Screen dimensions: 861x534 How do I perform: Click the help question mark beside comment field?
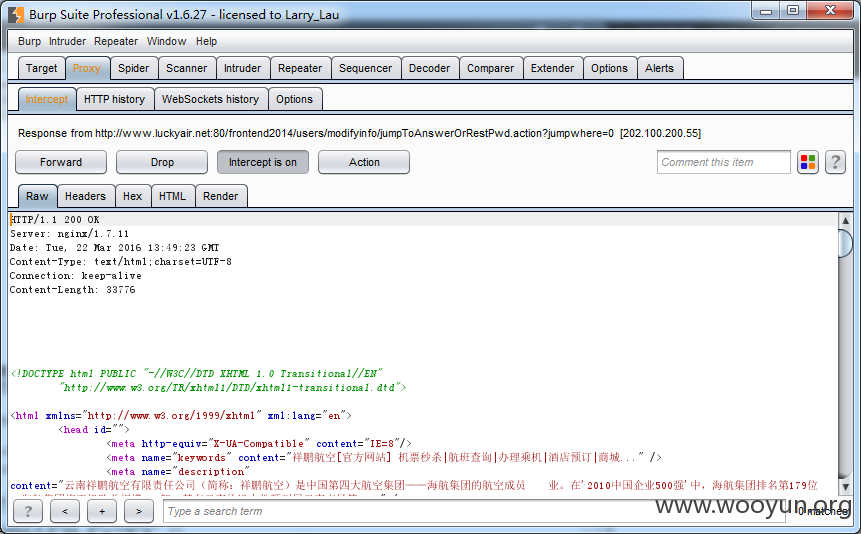pyautogui.click(x=835, y=162)
